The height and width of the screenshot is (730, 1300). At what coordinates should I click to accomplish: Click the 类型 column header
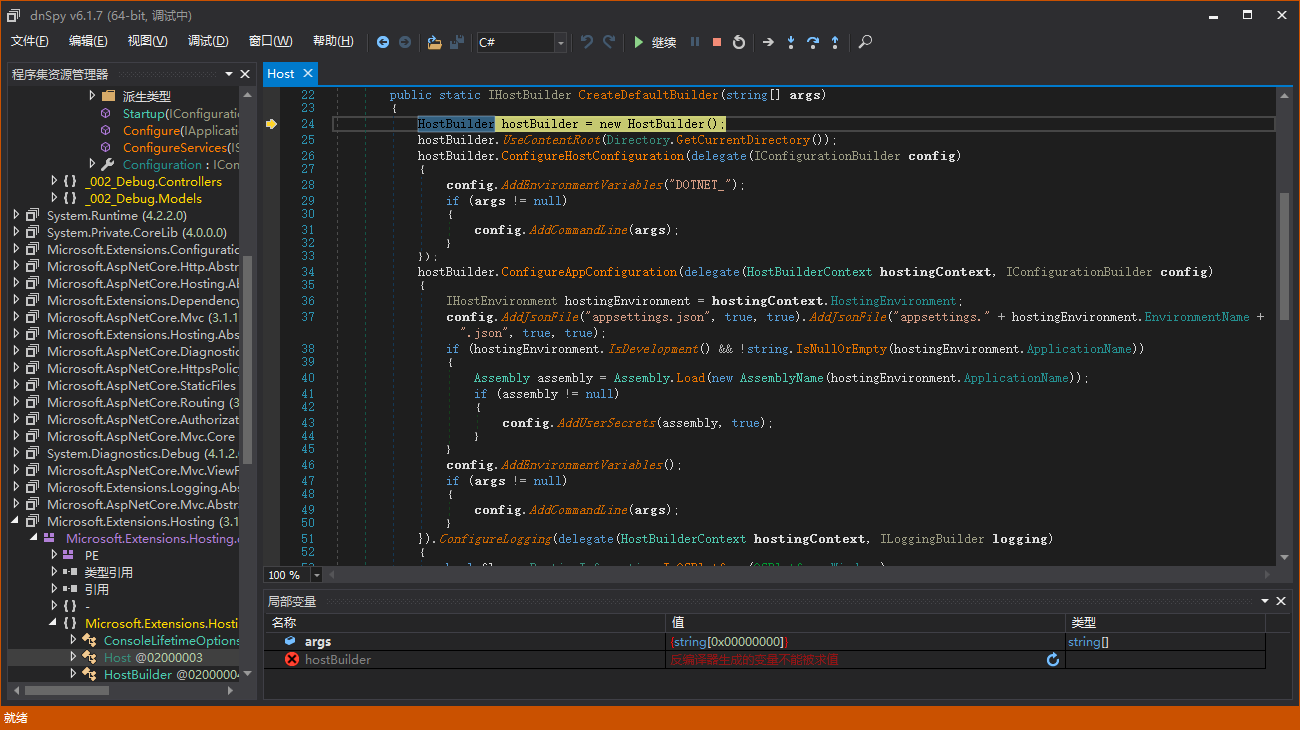click(x=1166, y=623)
